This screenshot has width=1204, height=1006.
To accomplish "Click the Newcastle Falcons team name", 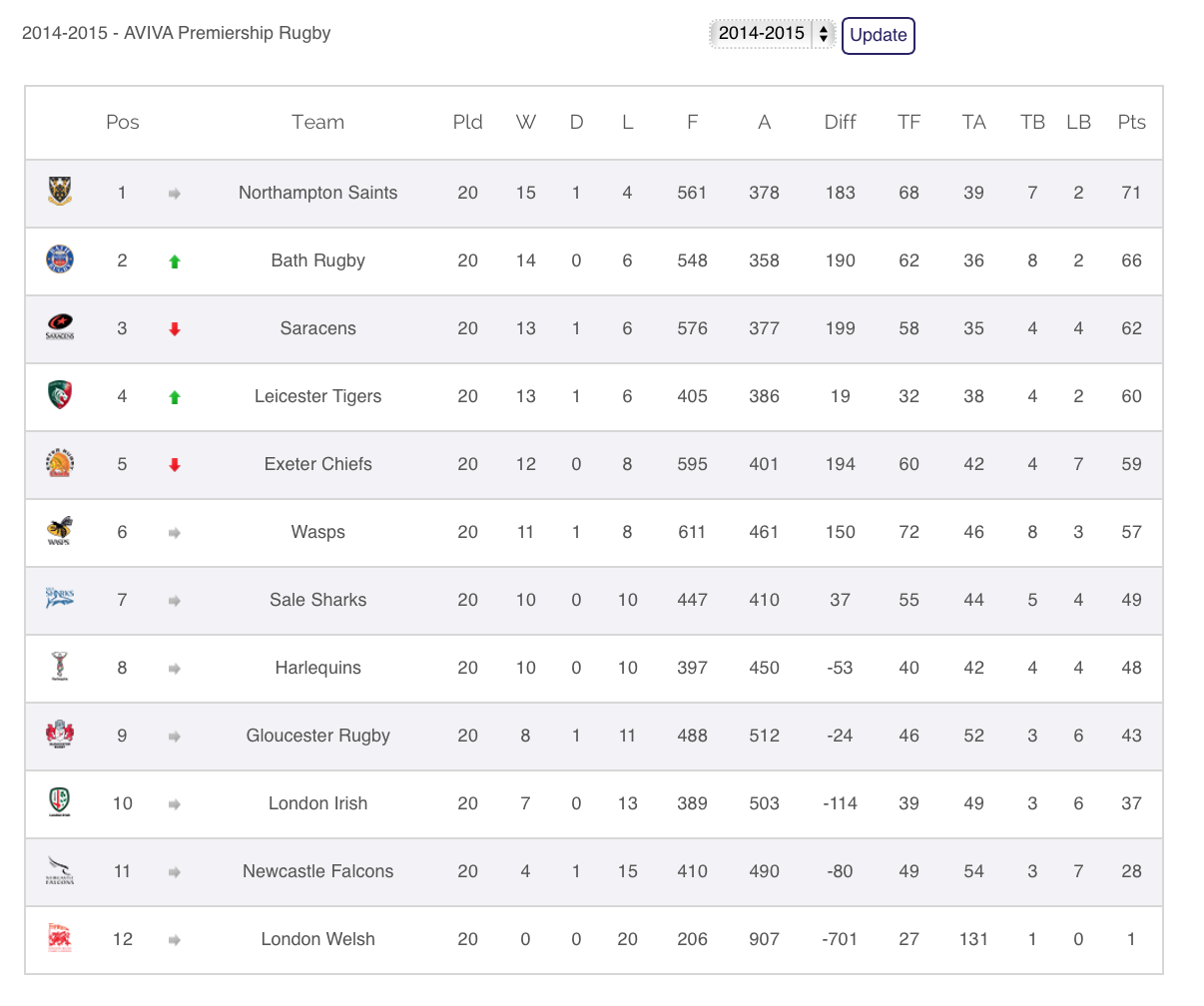I will pos(317,871).
